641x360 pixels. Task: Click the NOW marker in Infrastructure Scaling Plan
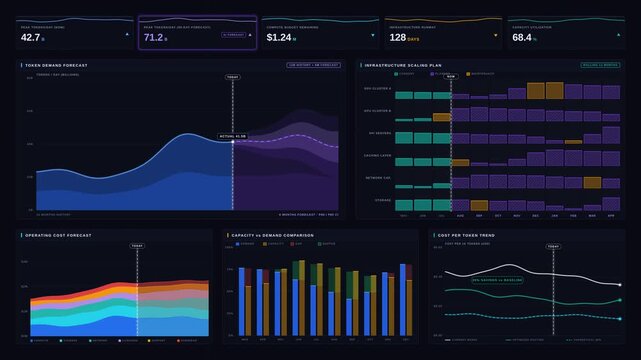click(450, 76)
